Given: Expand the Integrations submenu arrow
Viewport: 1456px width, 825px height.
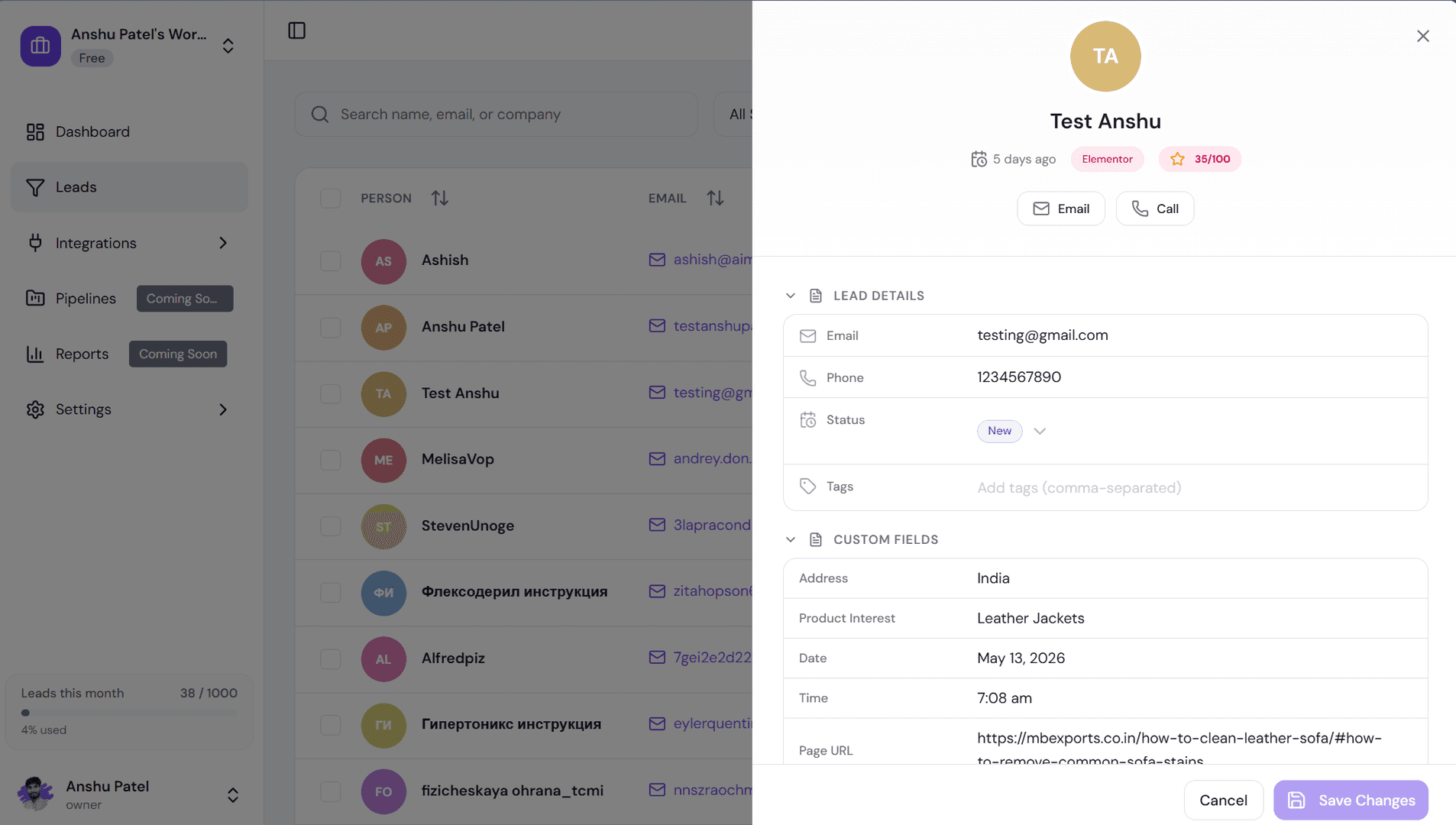Looking at the screenshot, I should point(223,243).
